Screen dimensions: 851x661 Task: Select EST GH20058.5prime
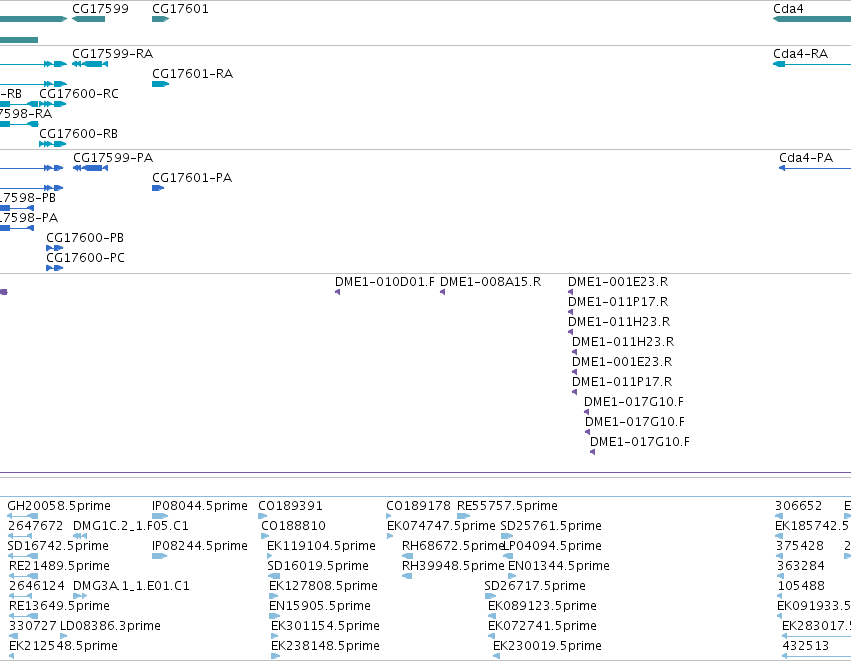tap(59, 506)
